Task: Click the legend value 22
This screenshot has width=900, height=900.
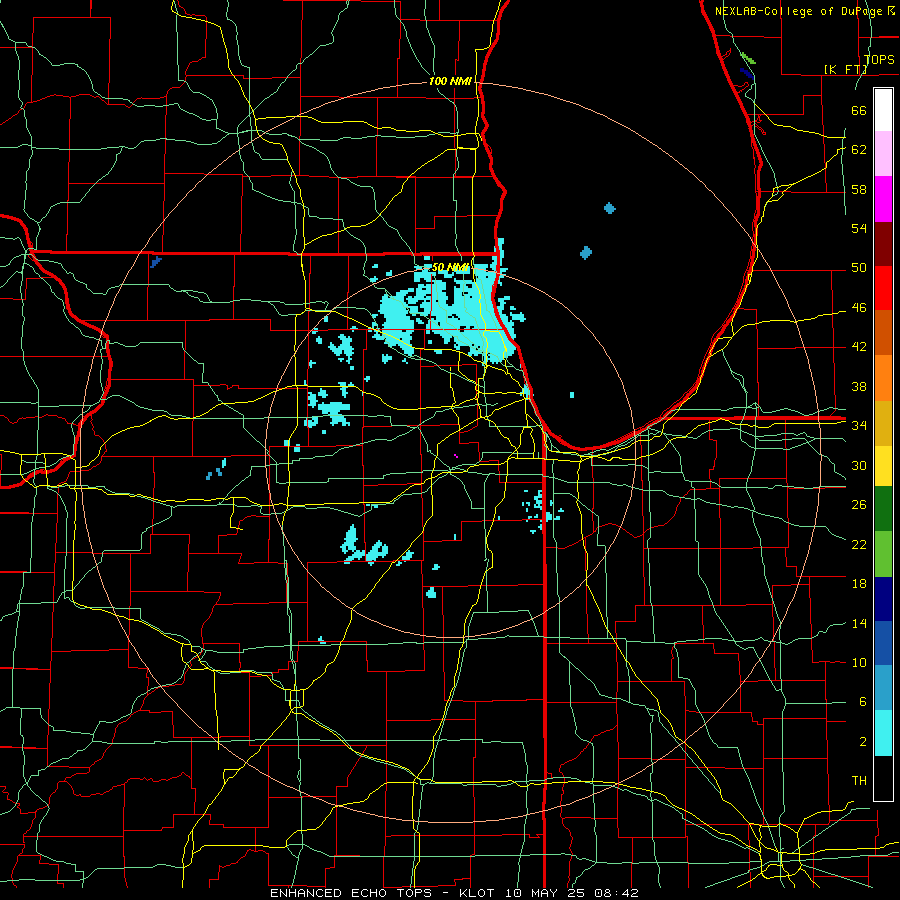Action: (x=859, y=544)
